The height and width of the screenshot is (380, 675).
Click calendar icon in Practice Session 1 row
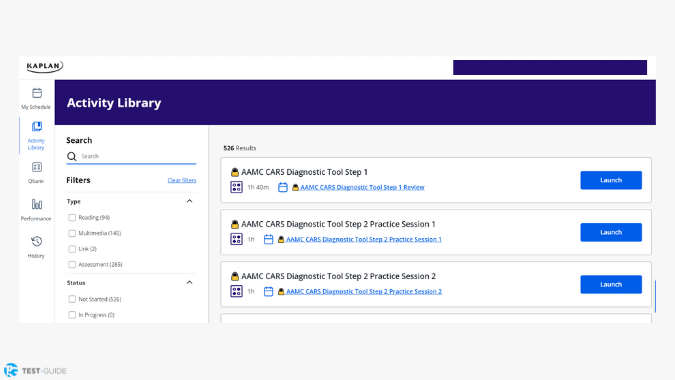268,239
